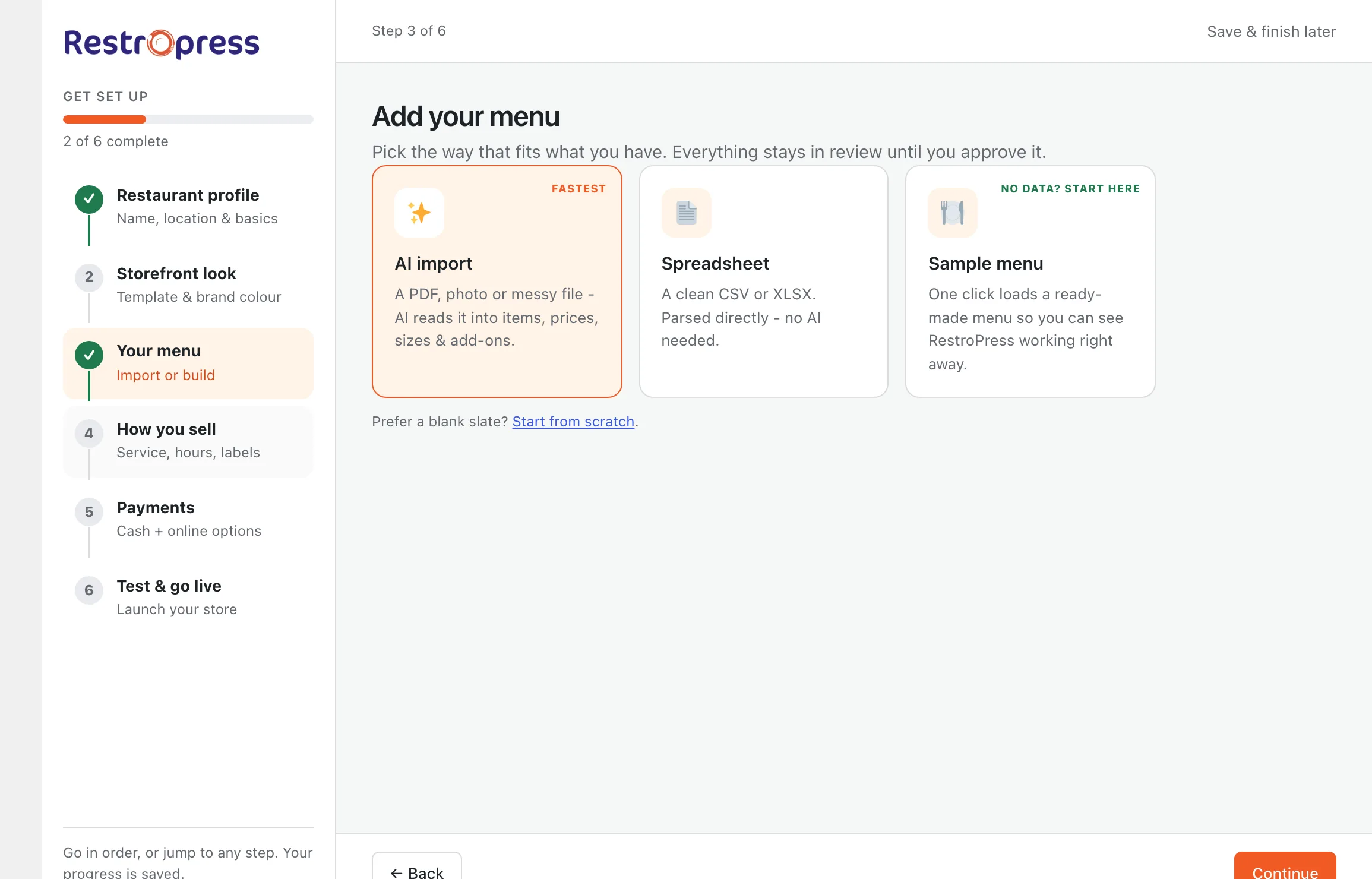Screen dimensions: 1372x879
Task: Click the Import or build subtitle
Action: click(x=166, y=375)
